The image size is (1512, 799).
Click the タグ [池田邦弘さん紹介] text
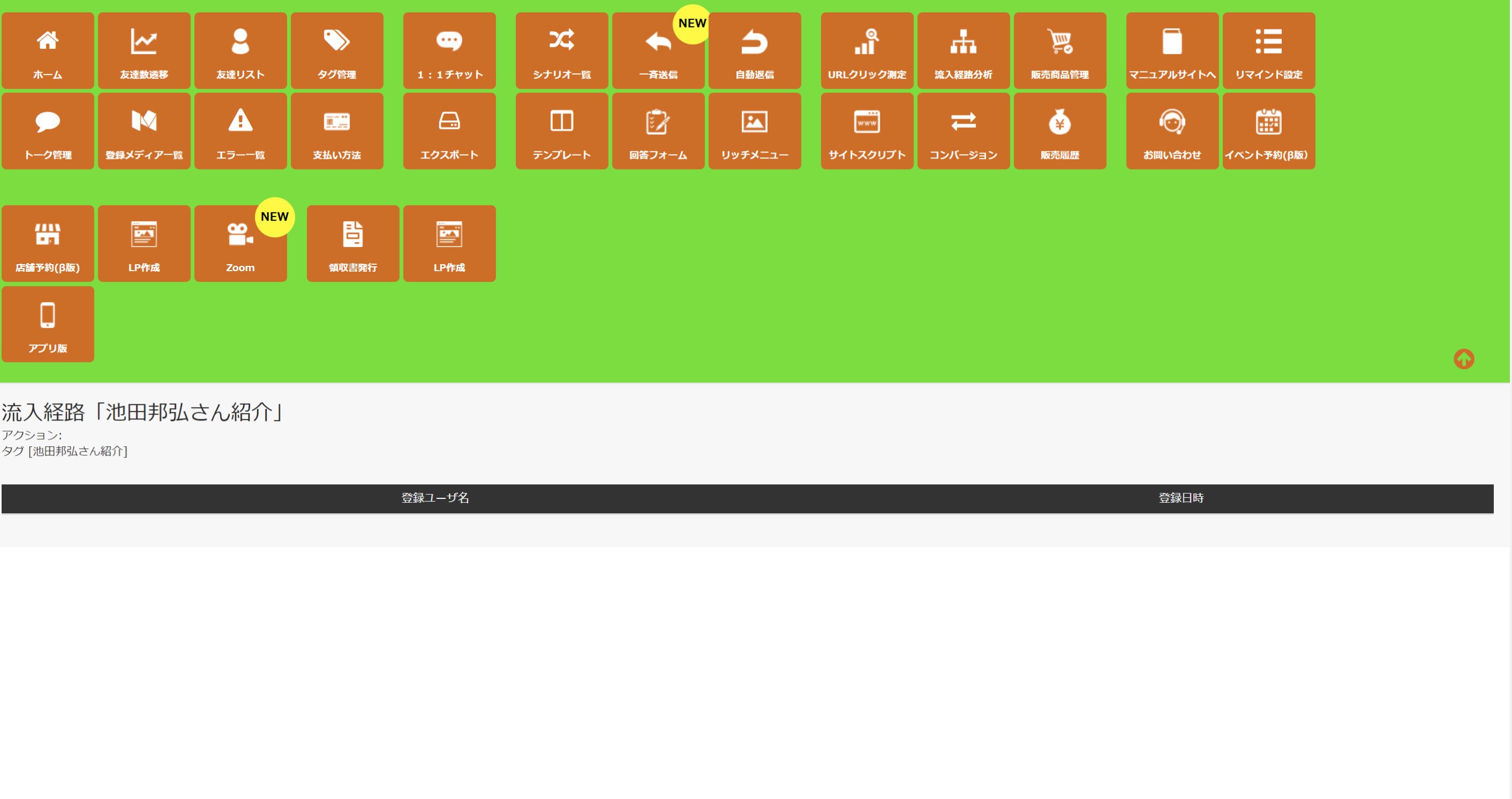coord(64,451)
